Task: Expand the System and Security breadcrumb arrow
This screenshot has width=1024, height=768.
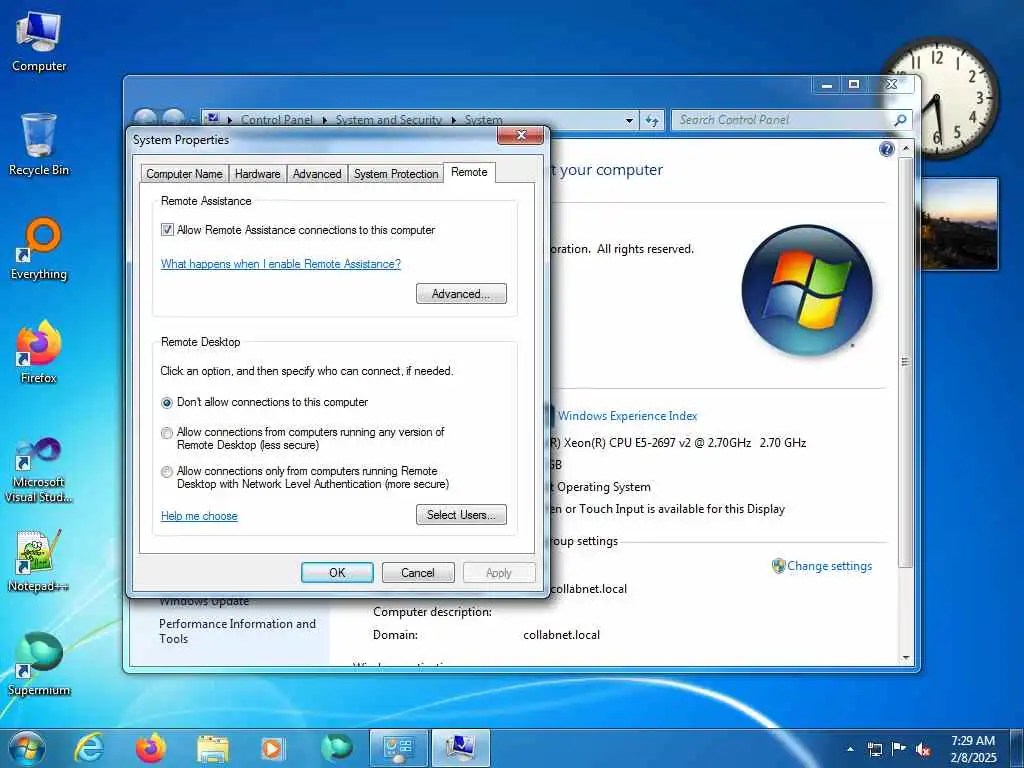Action: pos(453,121)
